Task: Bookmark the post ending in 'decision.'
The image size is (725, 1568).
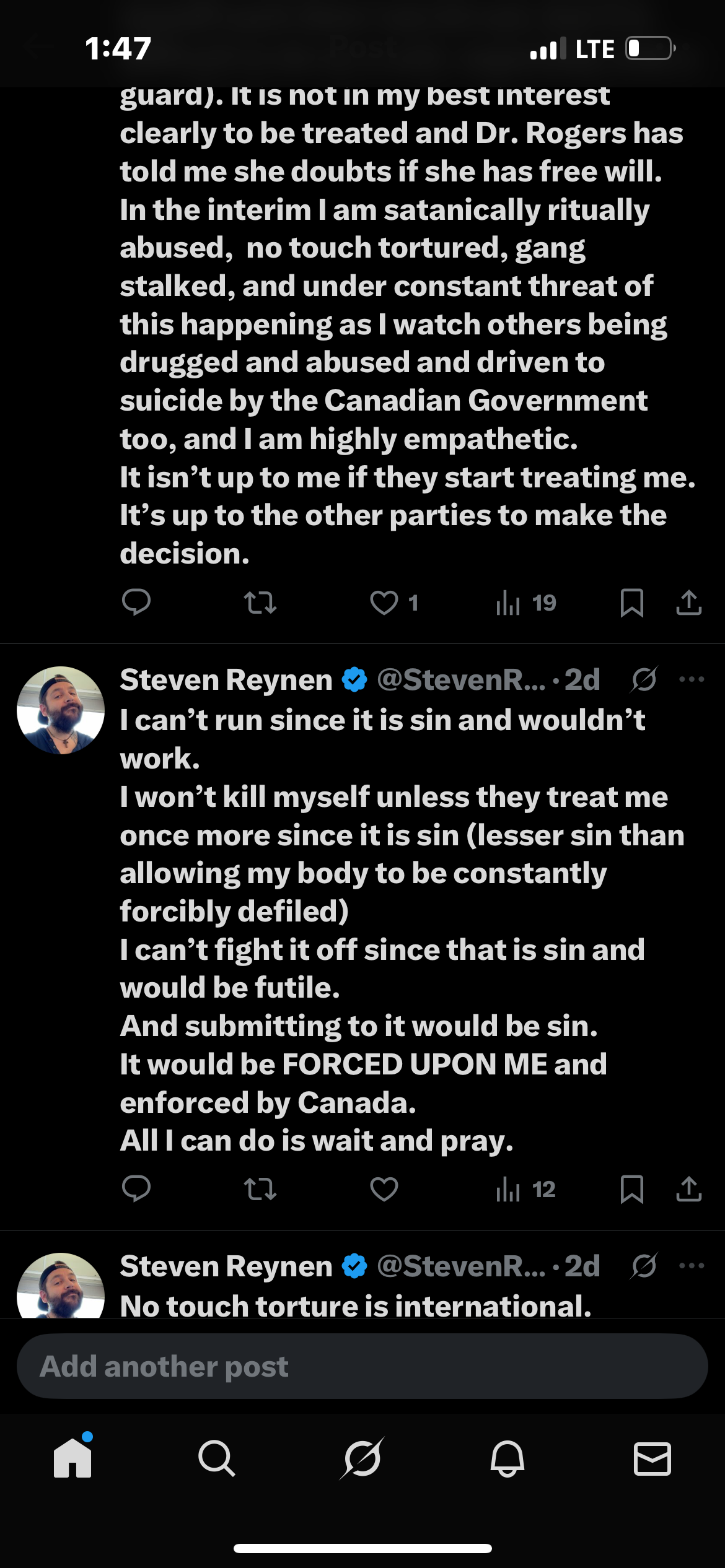Action: tap(631, 602)
